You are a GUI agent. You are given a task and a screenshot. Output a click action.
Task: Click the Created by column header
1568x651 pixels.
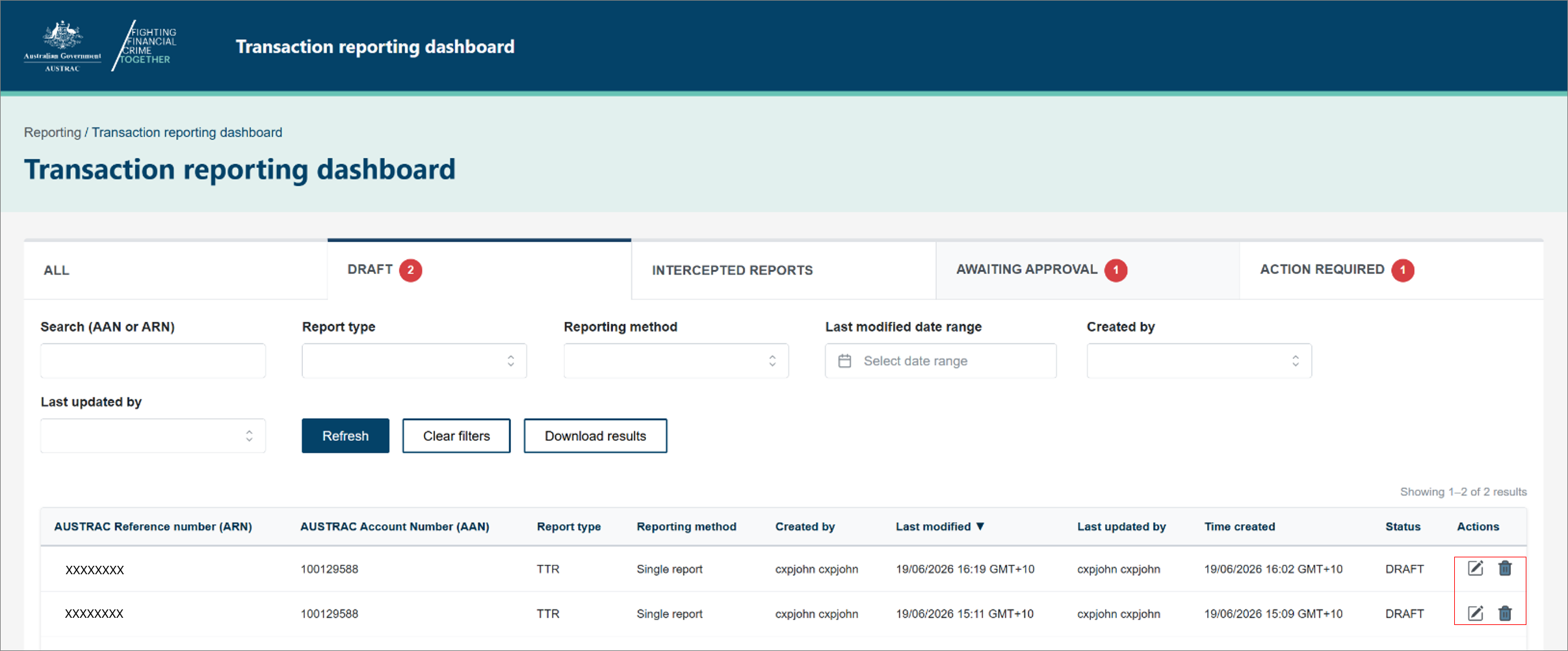tap(805, 527)
